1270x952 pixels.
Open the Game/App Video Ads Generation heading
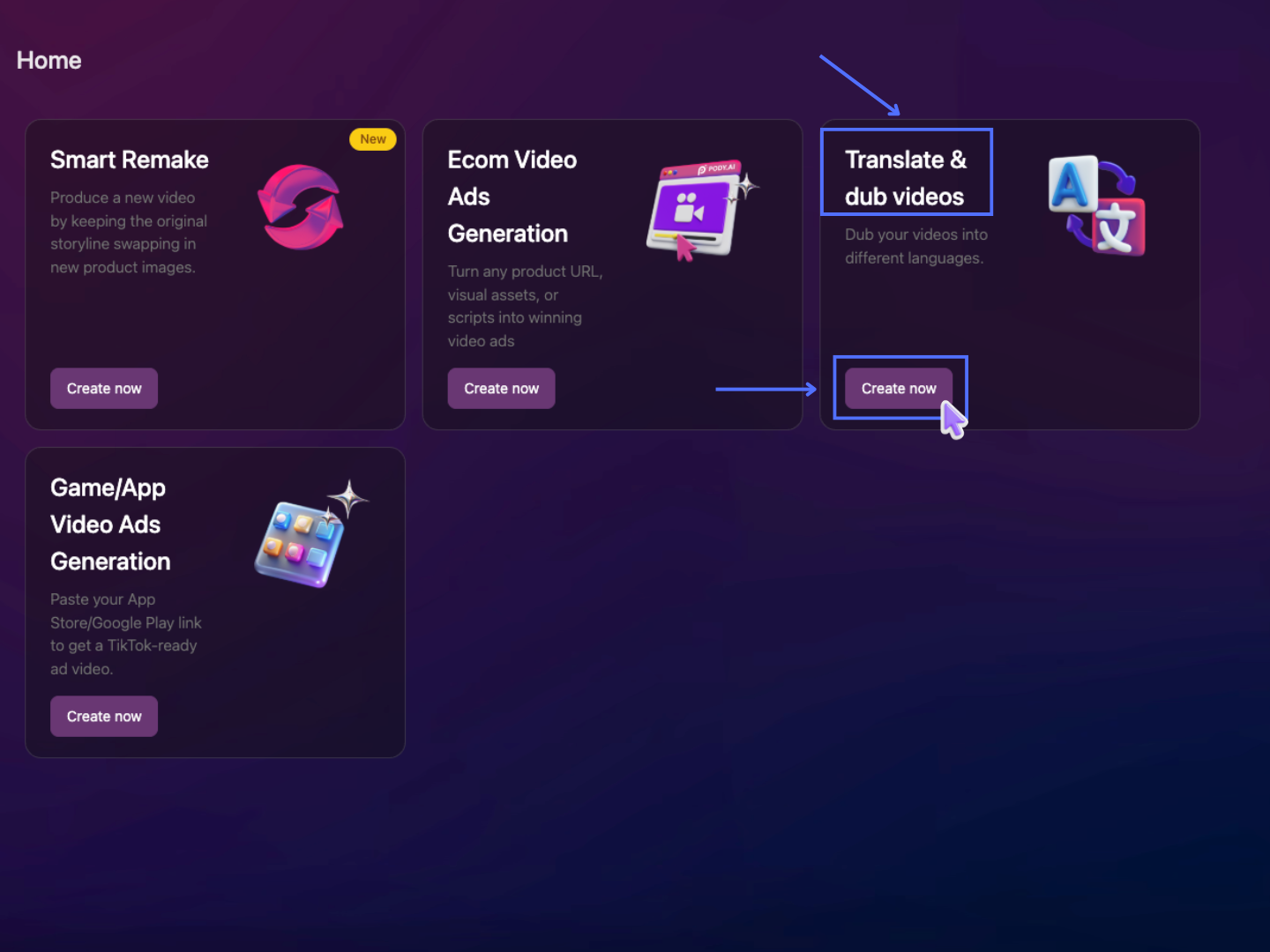click(110, 524)
